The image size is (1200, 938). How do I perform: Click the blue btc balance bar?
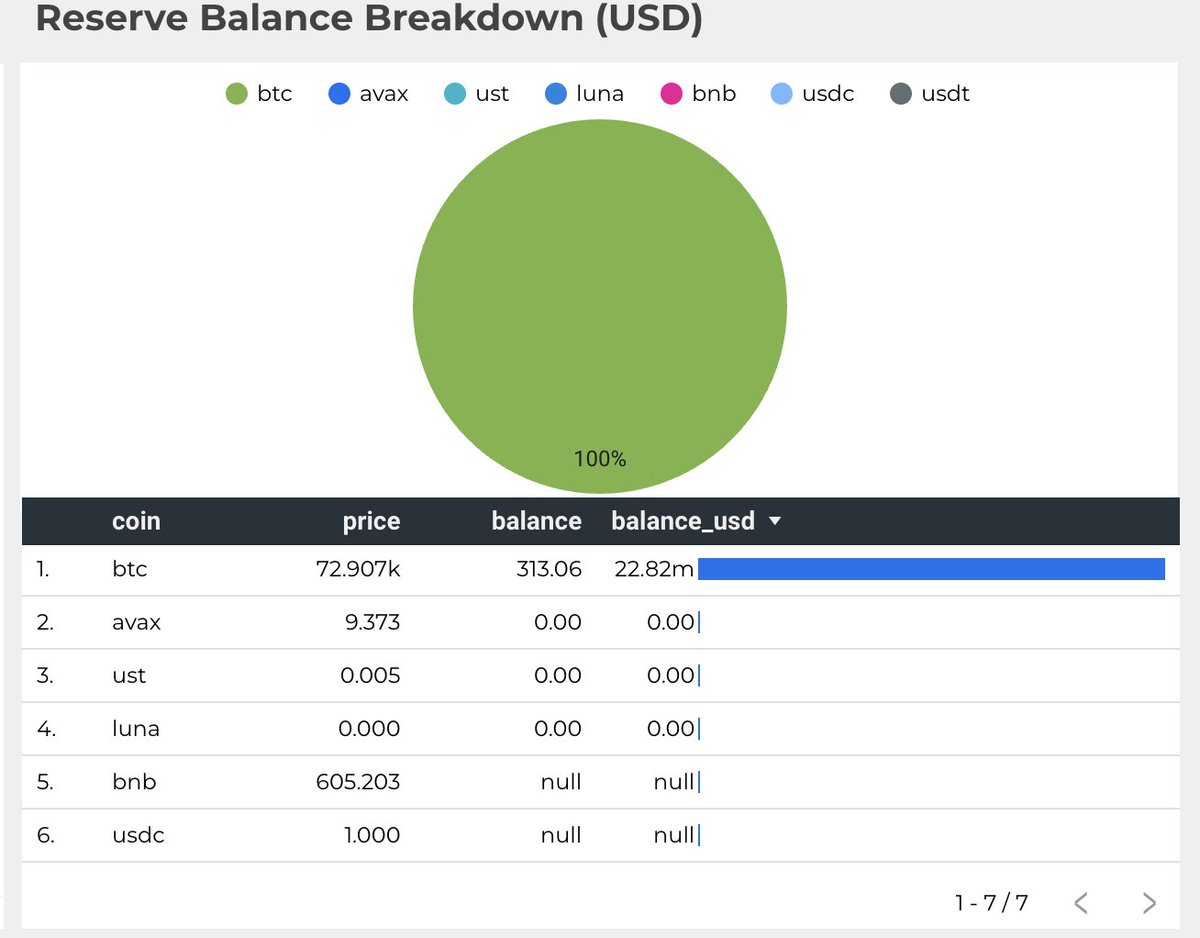[x=930, y=570]
